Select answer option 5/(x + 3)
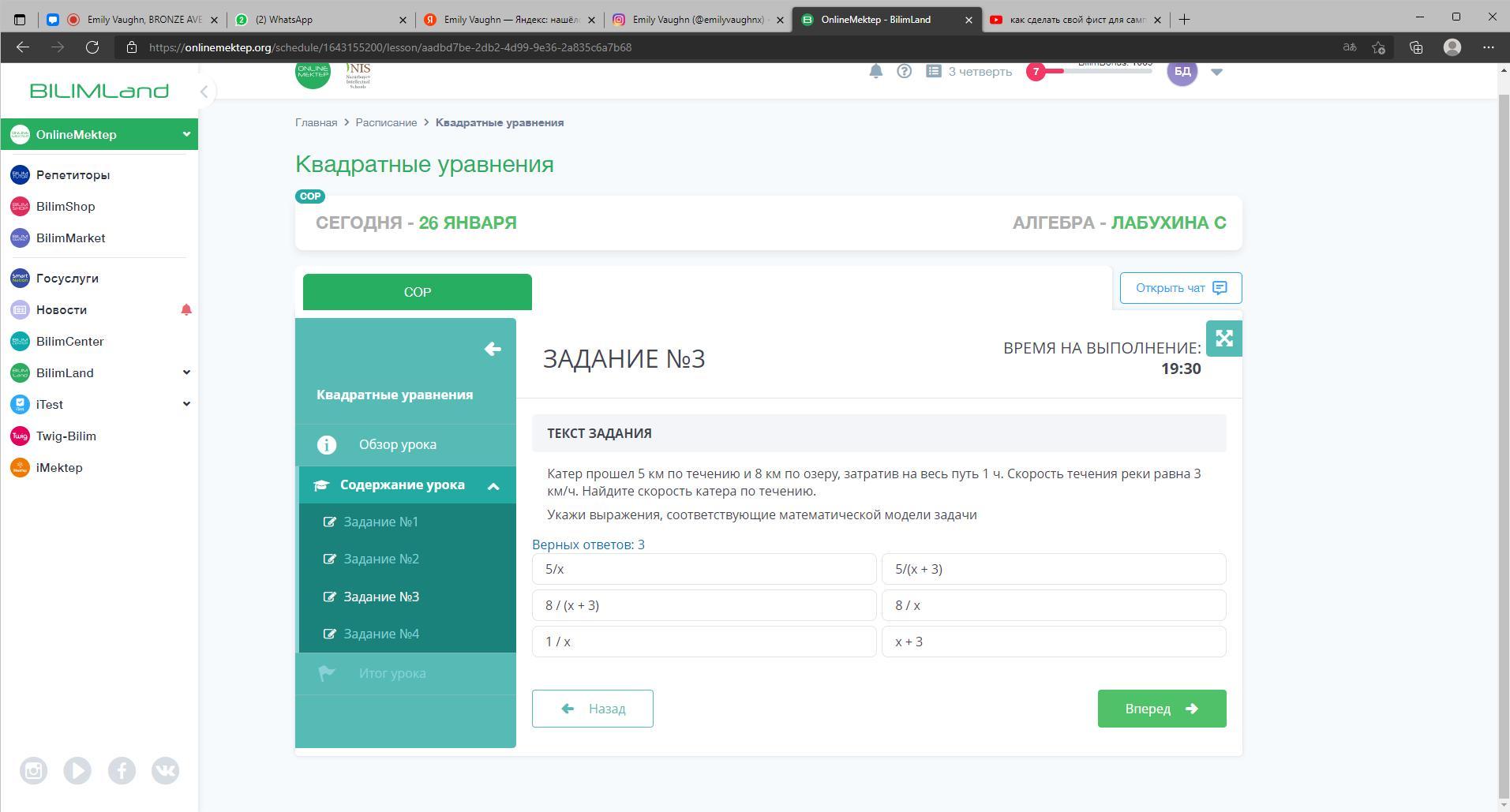1510x812 pixels. coord(1054,569)
